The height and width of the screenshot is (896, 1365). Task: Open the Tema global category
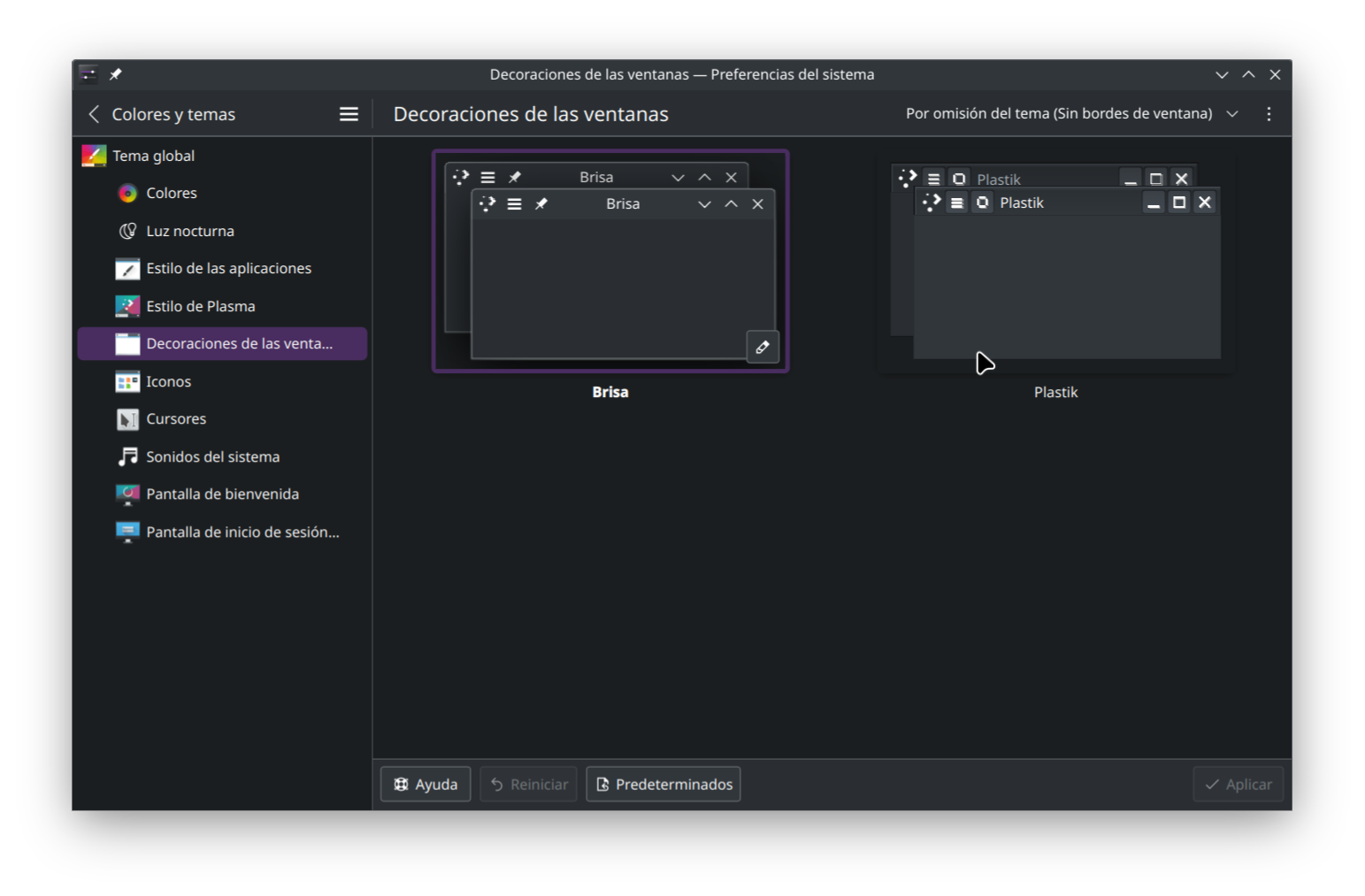(x=222, y=156)
